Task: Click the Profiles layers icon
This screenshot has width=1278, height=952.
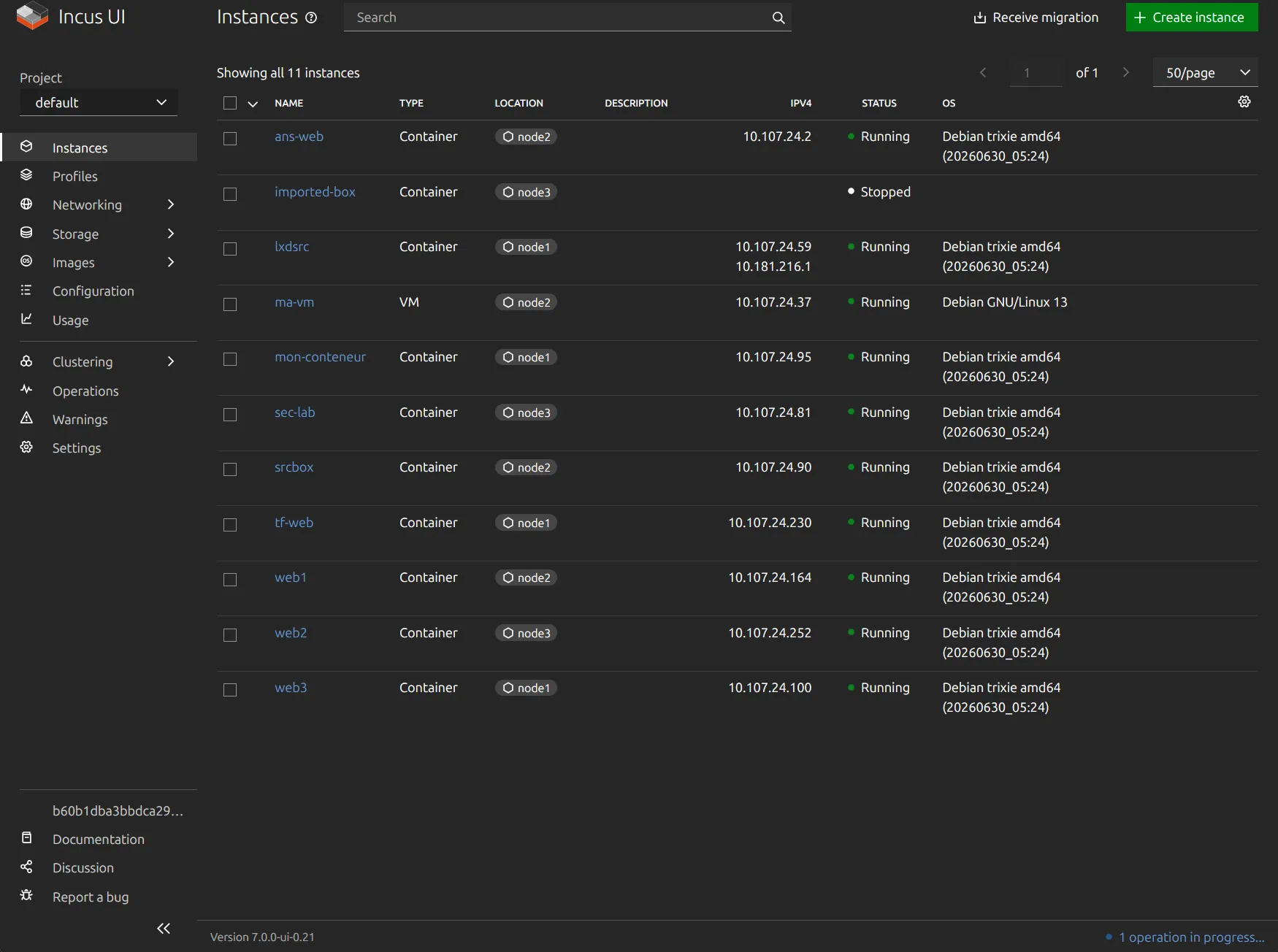Action: coord(26,174)
